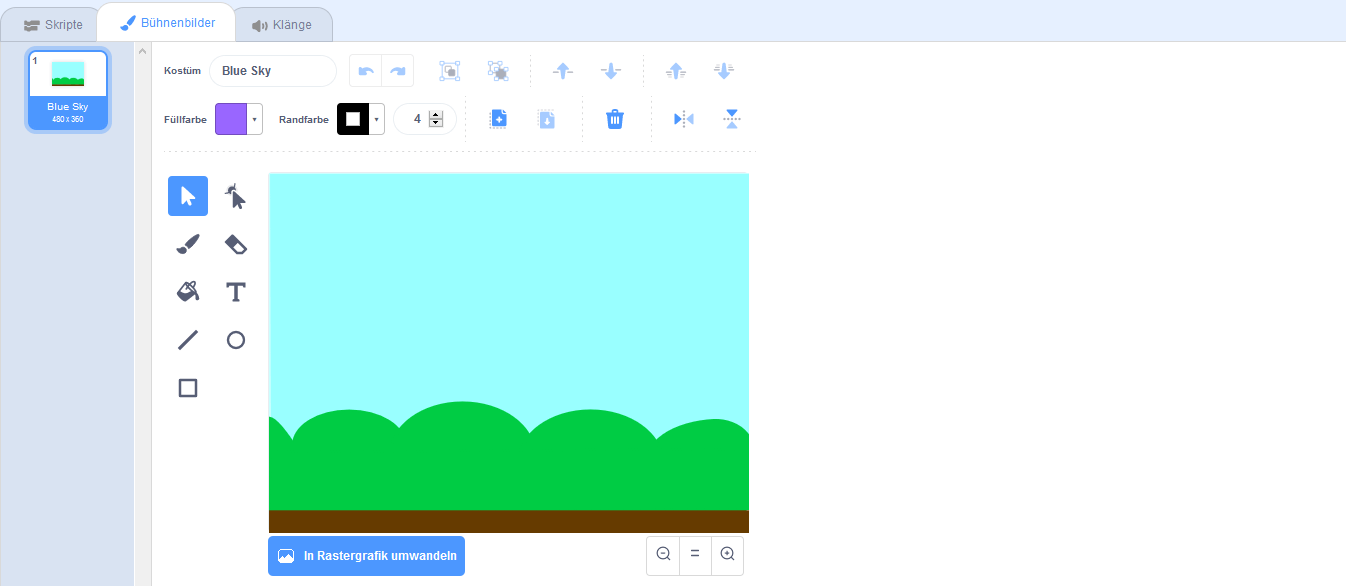Switch to the Klänge tab

(x=282, y=24)
